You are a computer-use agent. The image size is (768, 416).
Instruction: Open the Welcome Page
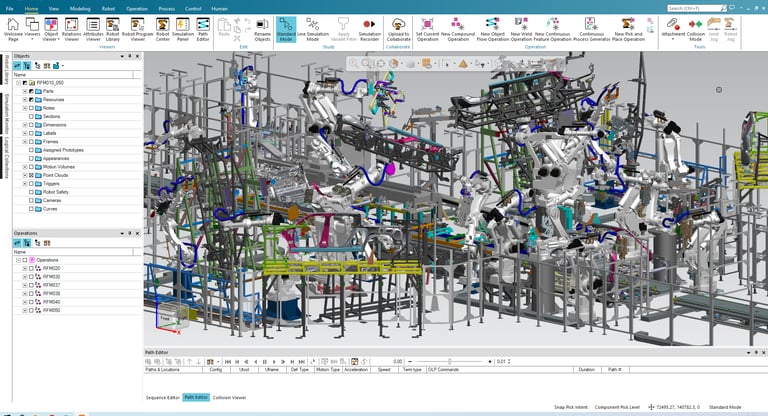tap(13, 29)
